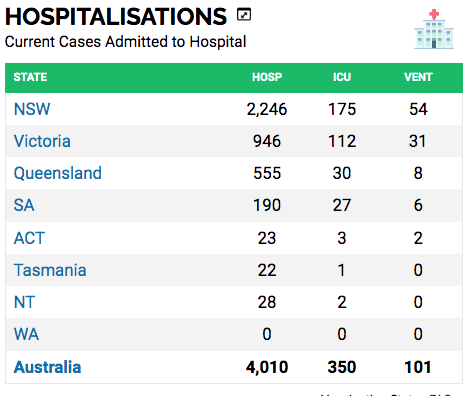Go to the Tasmania link
473x396 pixels.
(50, 270)
